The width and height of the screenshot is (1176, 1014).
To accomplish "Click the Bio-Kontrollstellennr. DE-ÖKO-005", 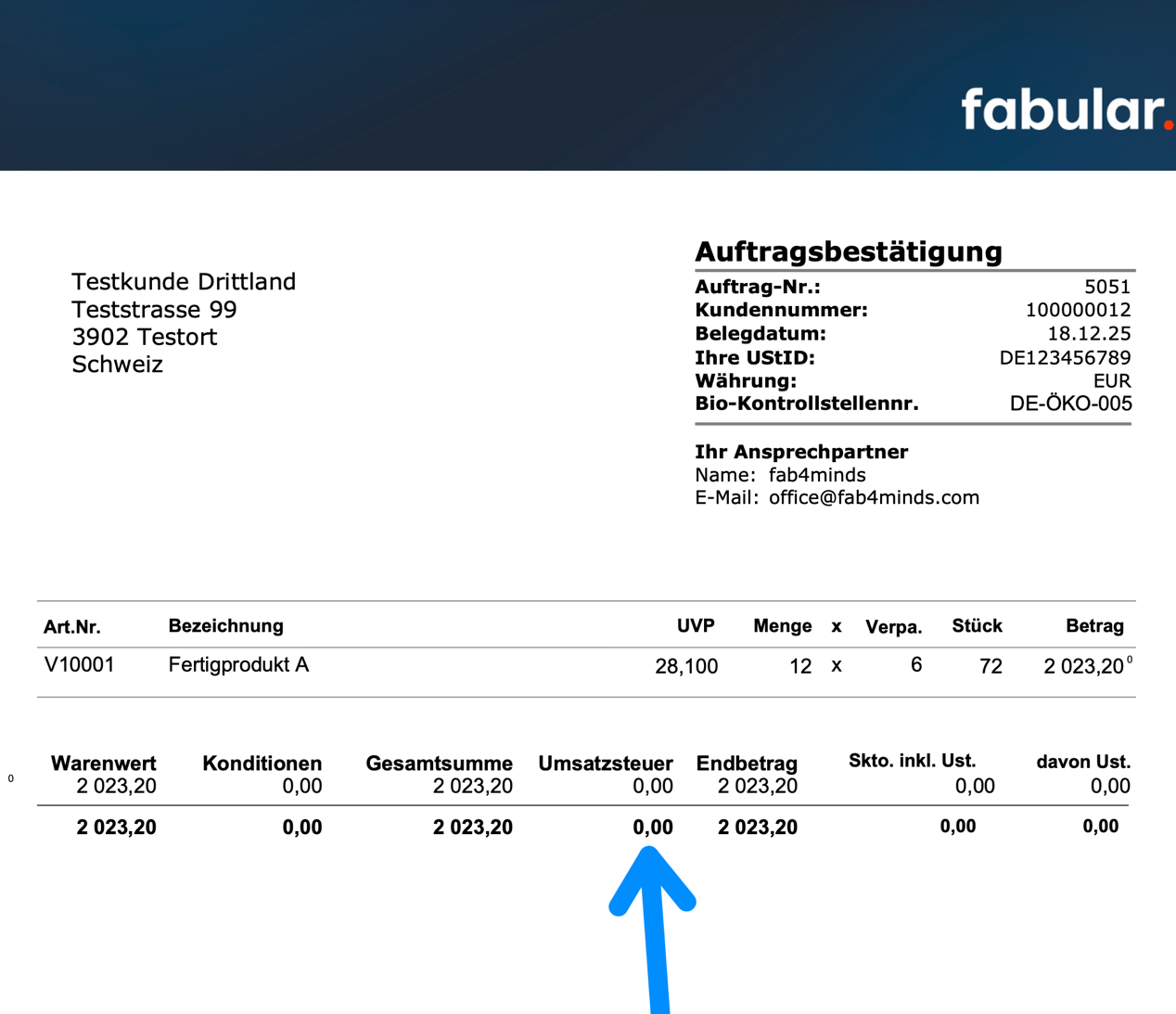I will 1071,404.
